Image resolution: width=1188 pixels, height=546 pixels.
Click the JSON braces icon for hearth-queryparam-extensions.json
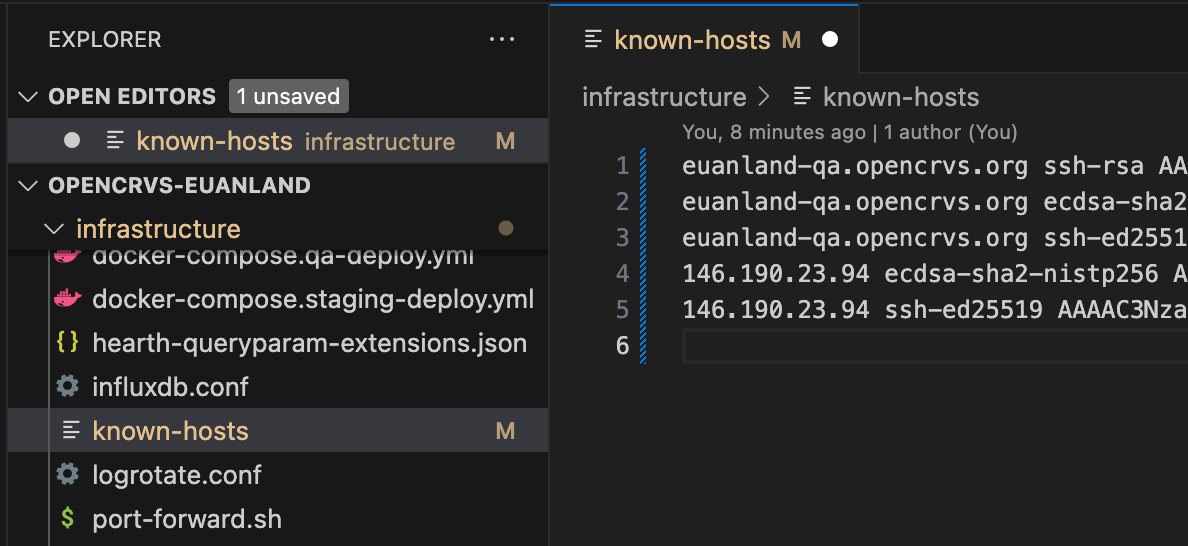pos(67,343)
